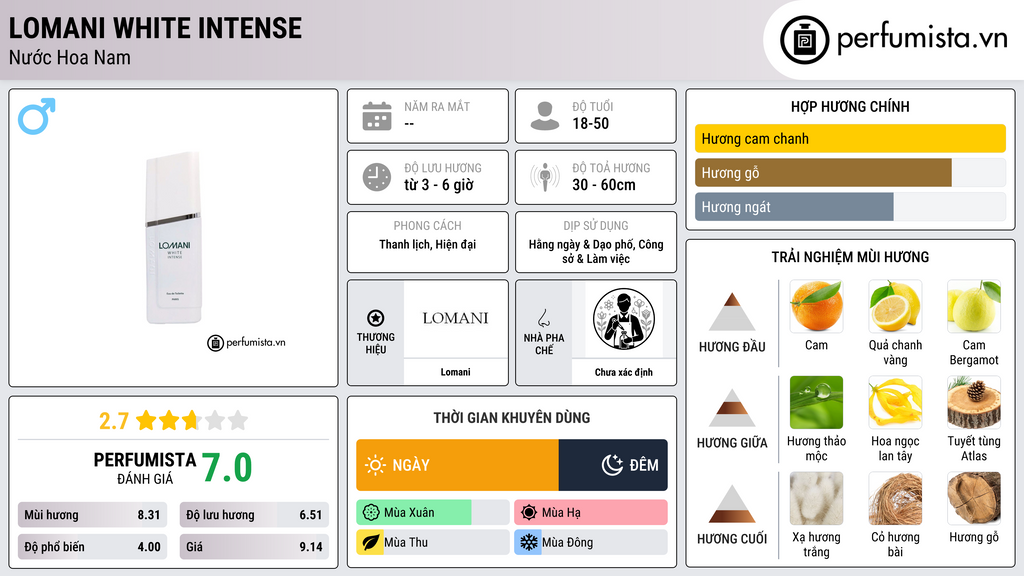
Task: Click the Độ lưu hương 6.51 score bar
Action: (x=254, y=515)
